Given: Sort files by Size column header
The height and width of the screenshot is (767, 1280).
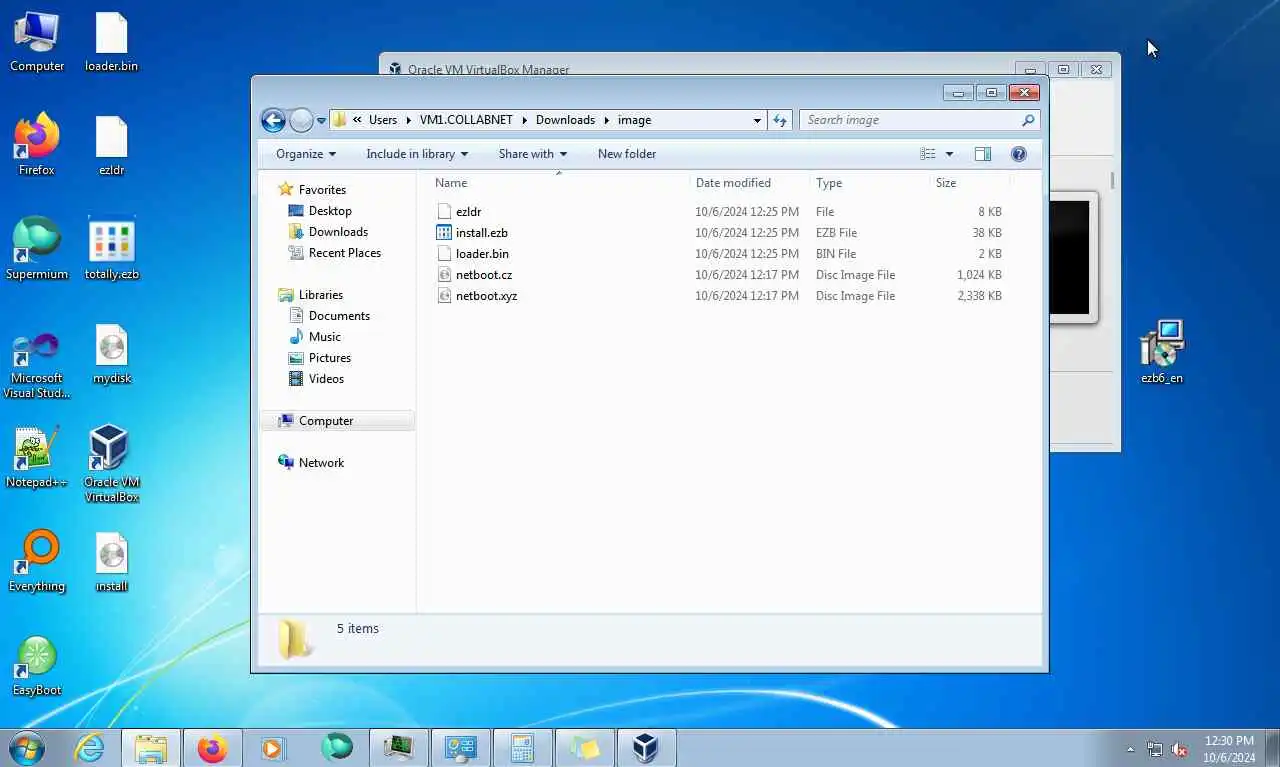Looking at the screenshot, I should pyautogui.click(x=969, y=183).
